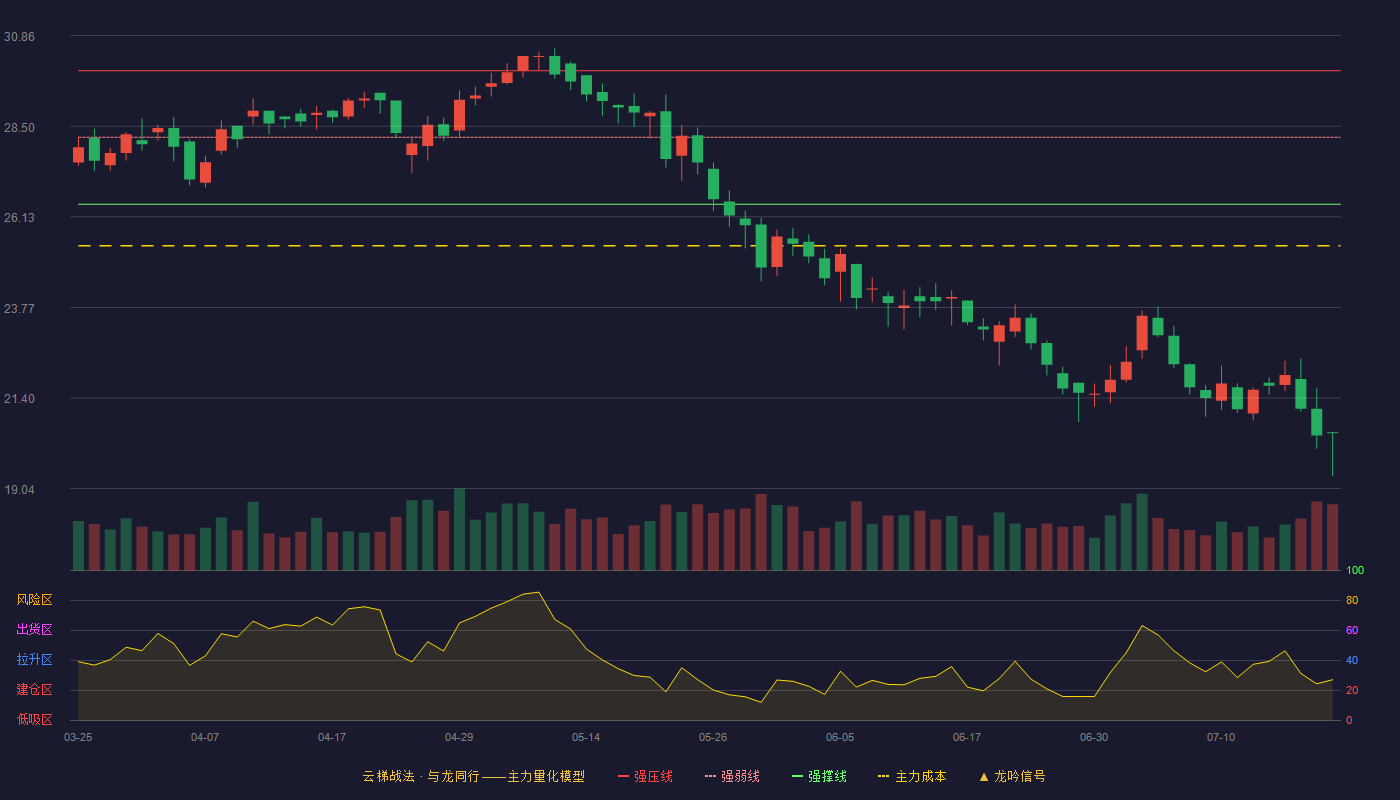This screenshot has height=800, width=1400.
Task: Click the red 强压线 dash icon
Action: point(623,776)
